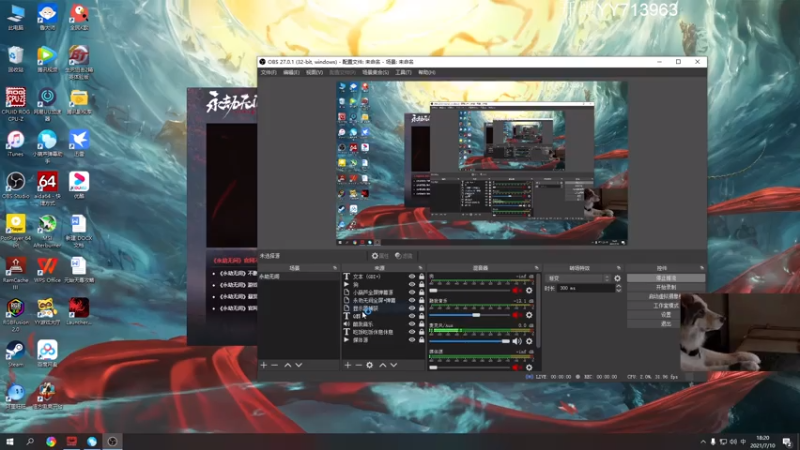The width and height of the screenshot is (800, 450).
Task: Remove the selected scene with minus icon
Action: (x=274, y=365)
